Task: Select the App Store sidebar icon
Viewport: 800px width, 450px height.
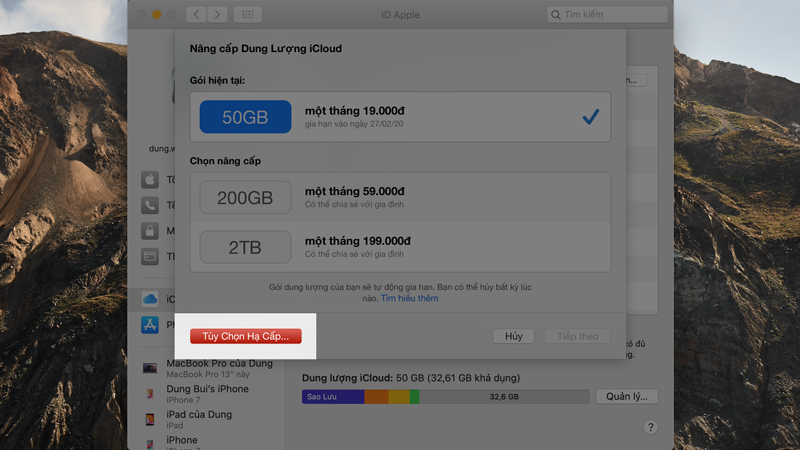Action: tap(149, 324)
